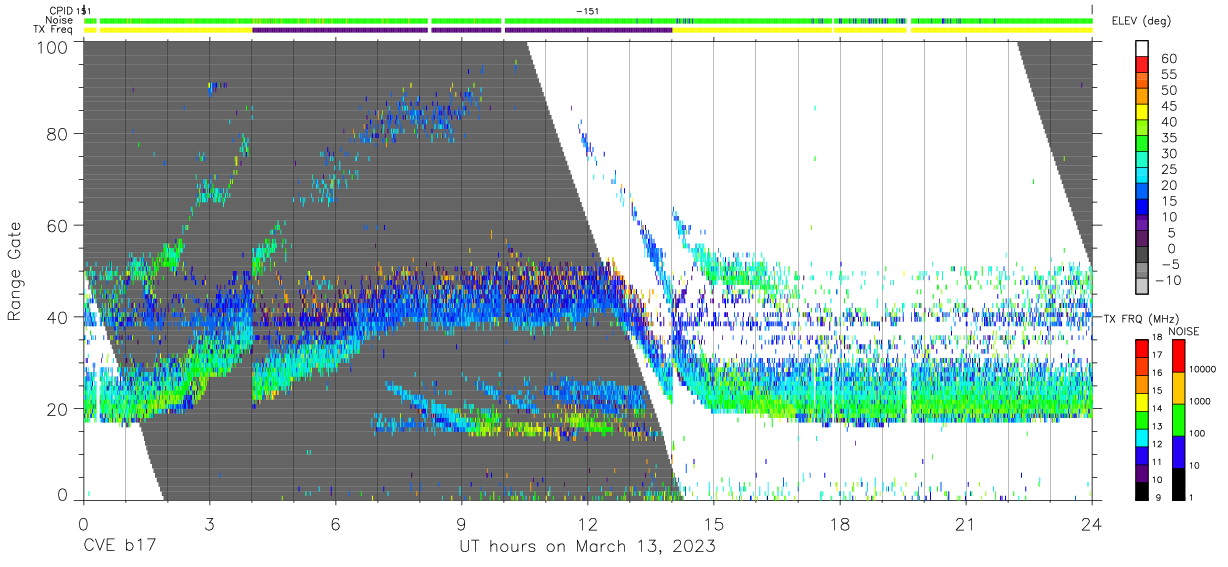The height and width of the screenshot is (567, 1228).
Task: Click 'UT hours on March 13, 2023' label
Action: [x=587, y=547]
